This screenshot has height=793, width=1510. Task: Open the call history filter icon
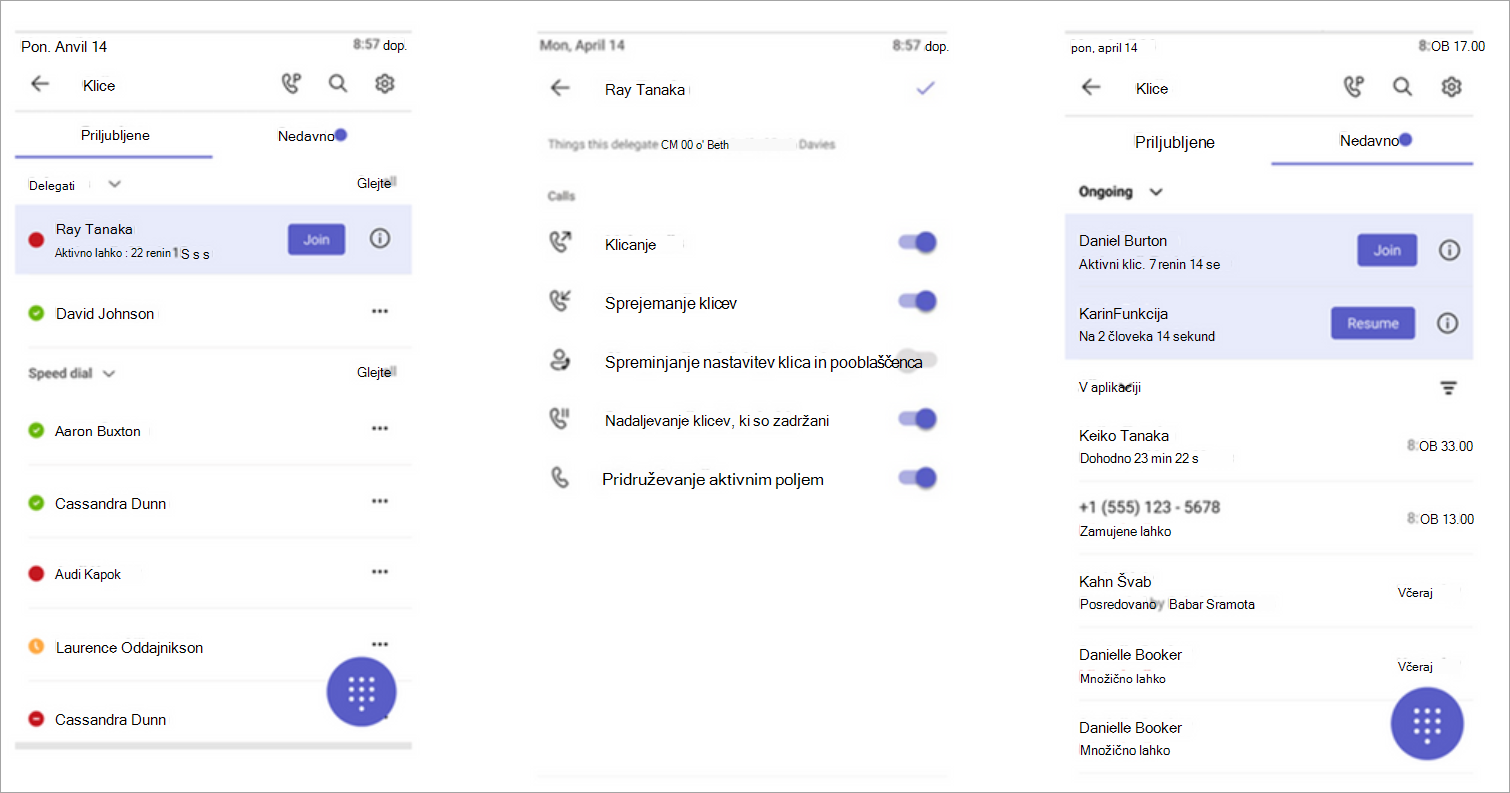(x=1449, y=388)
